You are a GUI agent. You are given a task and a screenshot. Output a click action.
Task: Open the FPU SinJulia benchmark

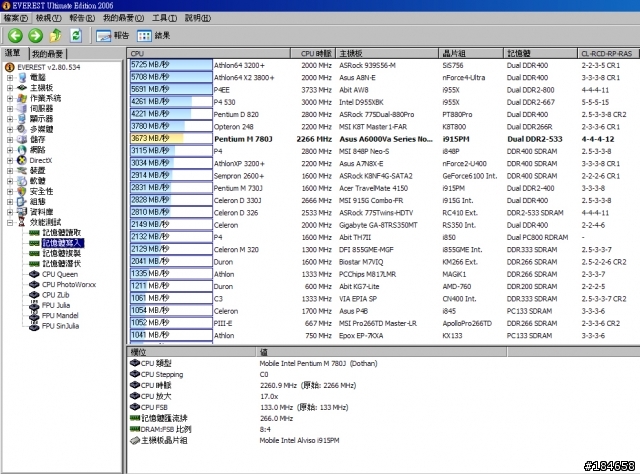point(60,326)
